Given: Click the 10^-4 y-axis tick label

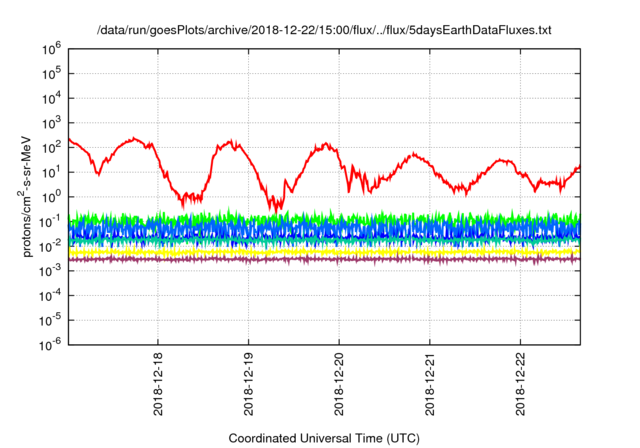Looking at the screenshot, I should click(x=51, y=295).
